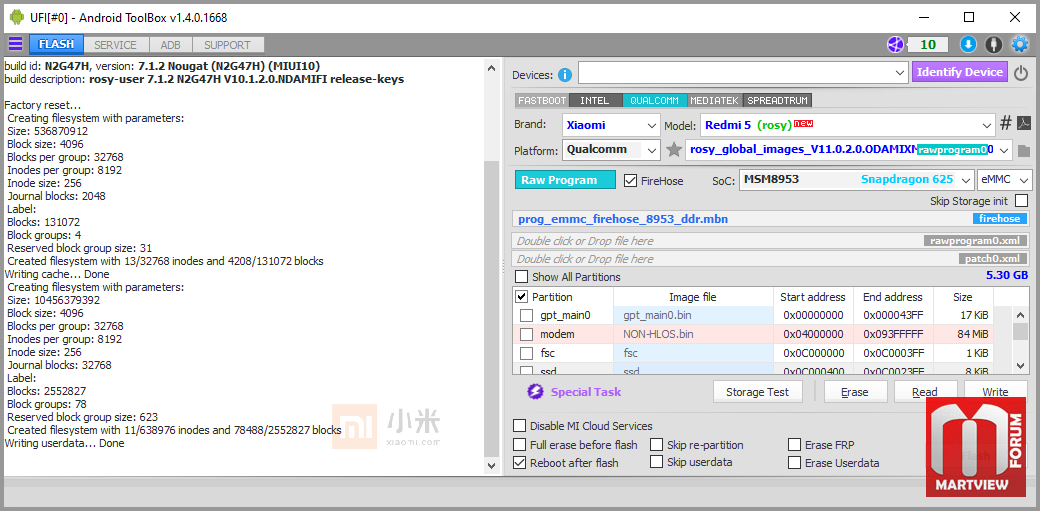Toggle the Partition header select-all checkbox
1040x511 pixels.
tap(522, 297)
